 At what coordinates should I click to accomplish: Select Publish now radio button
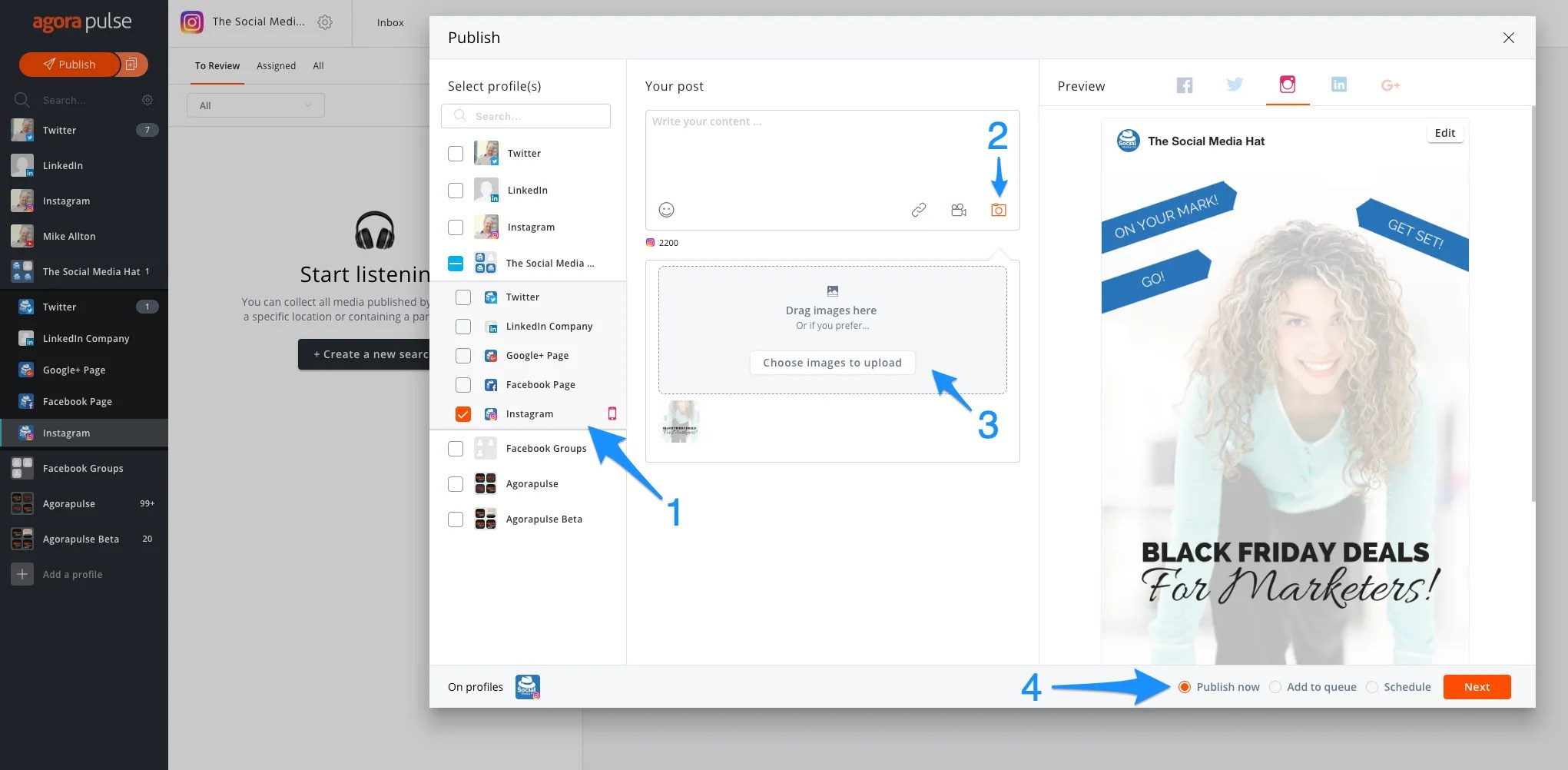pyautogui.click(x=1185, y=687)
